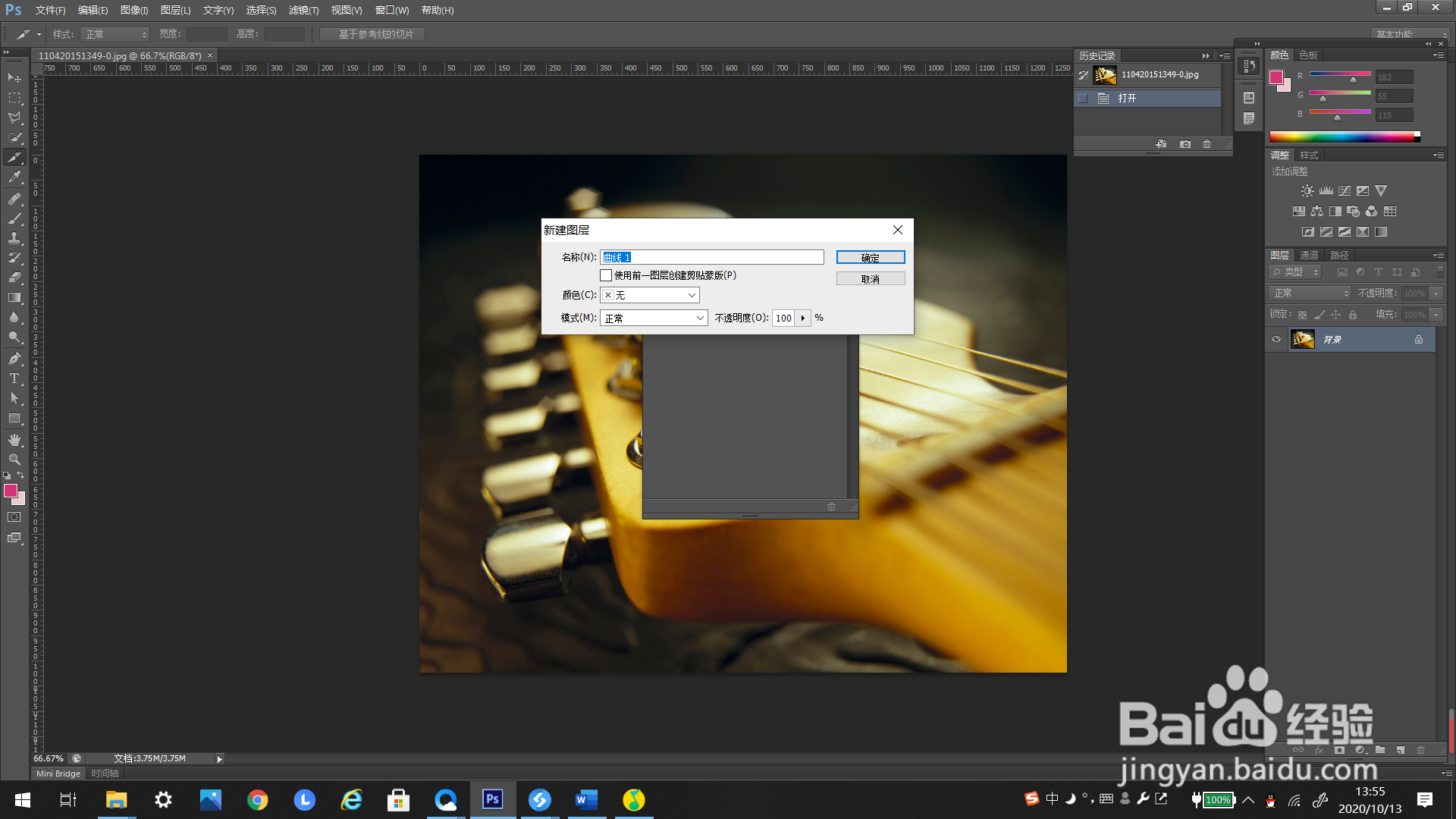Toggle the history state checkbox beside 打开
This screenshot has height=819, width=1456.
click(1083, 99)
